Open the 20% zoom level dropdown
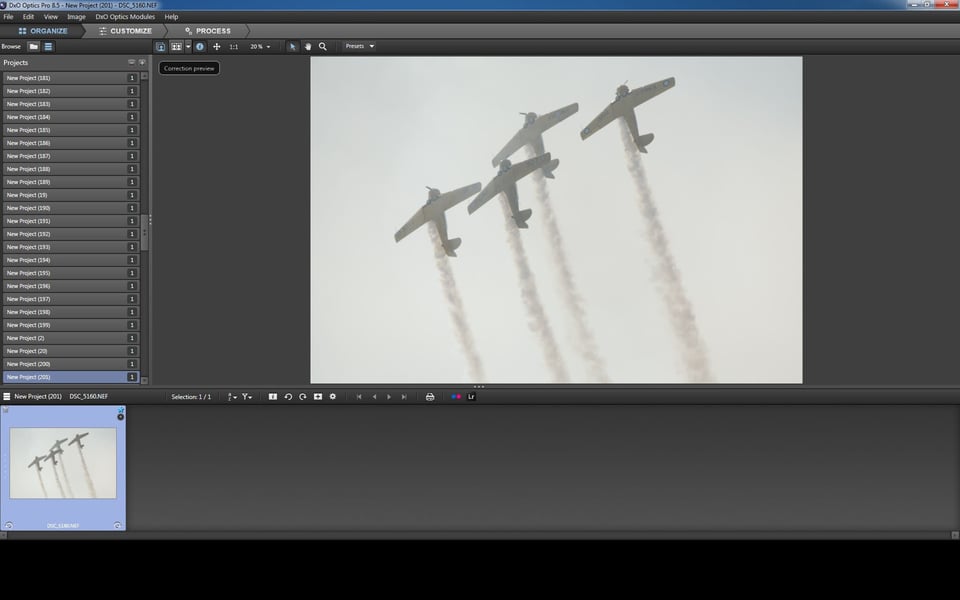960x600 pixels. click(x=260, y=47)
